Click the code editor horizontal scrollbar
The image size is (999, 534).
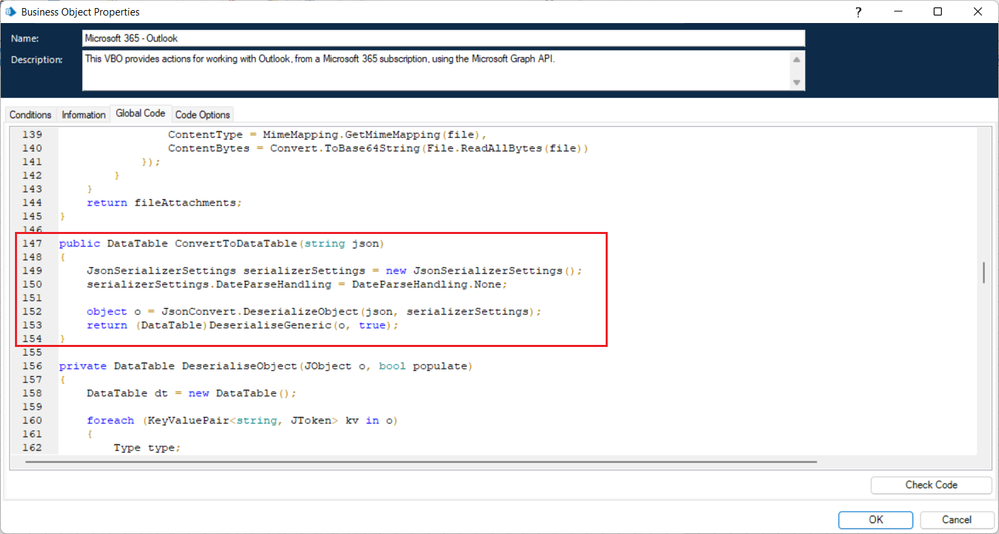coord(420,461)
